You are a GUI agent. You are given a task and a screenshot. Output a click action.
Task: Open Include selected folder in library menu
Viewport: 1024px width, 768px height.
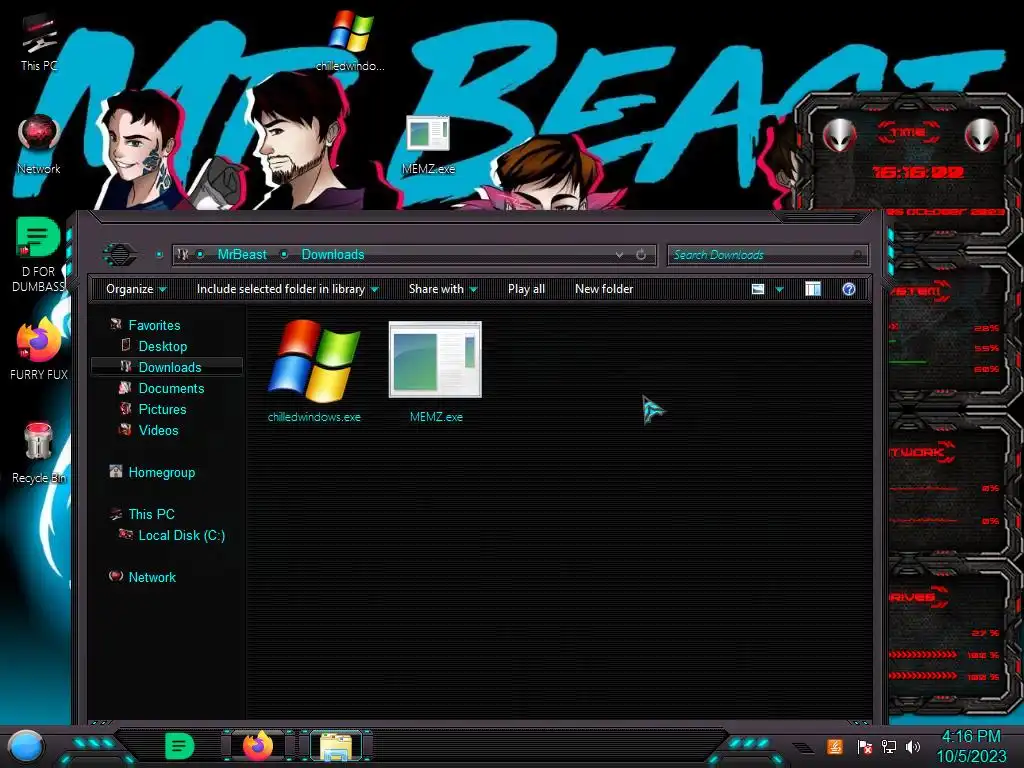[287, 289]
